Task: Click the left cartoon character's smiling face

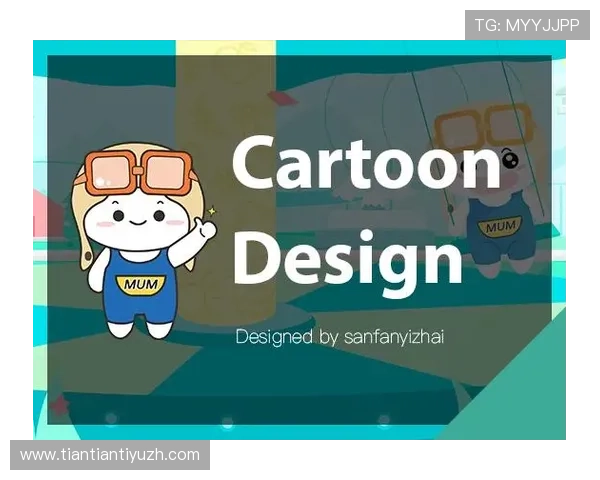Action: (138, 218)
